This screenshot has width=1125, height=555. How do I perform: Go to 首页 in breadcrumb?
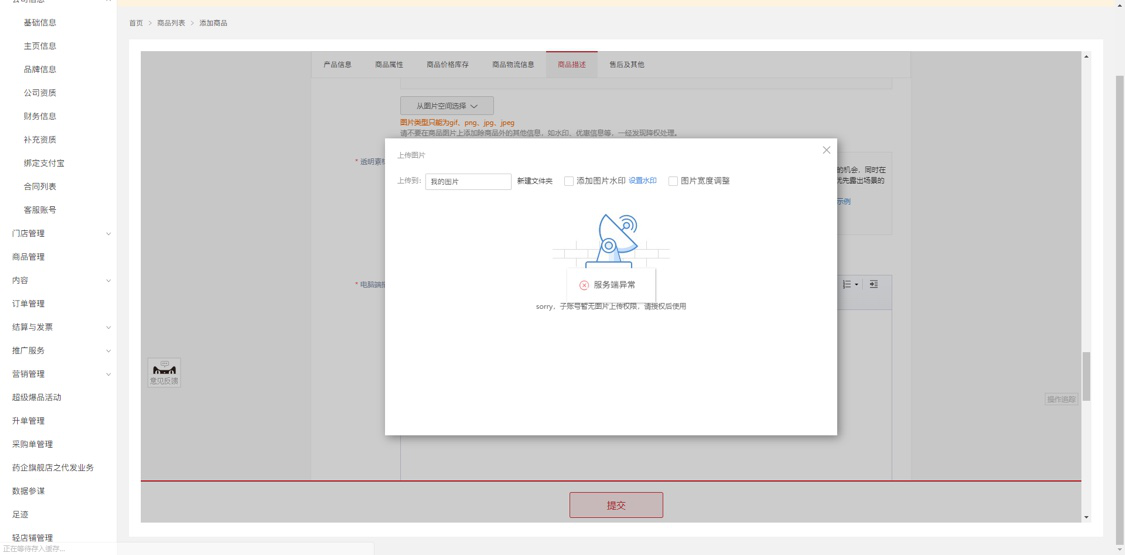coord(136,23)
